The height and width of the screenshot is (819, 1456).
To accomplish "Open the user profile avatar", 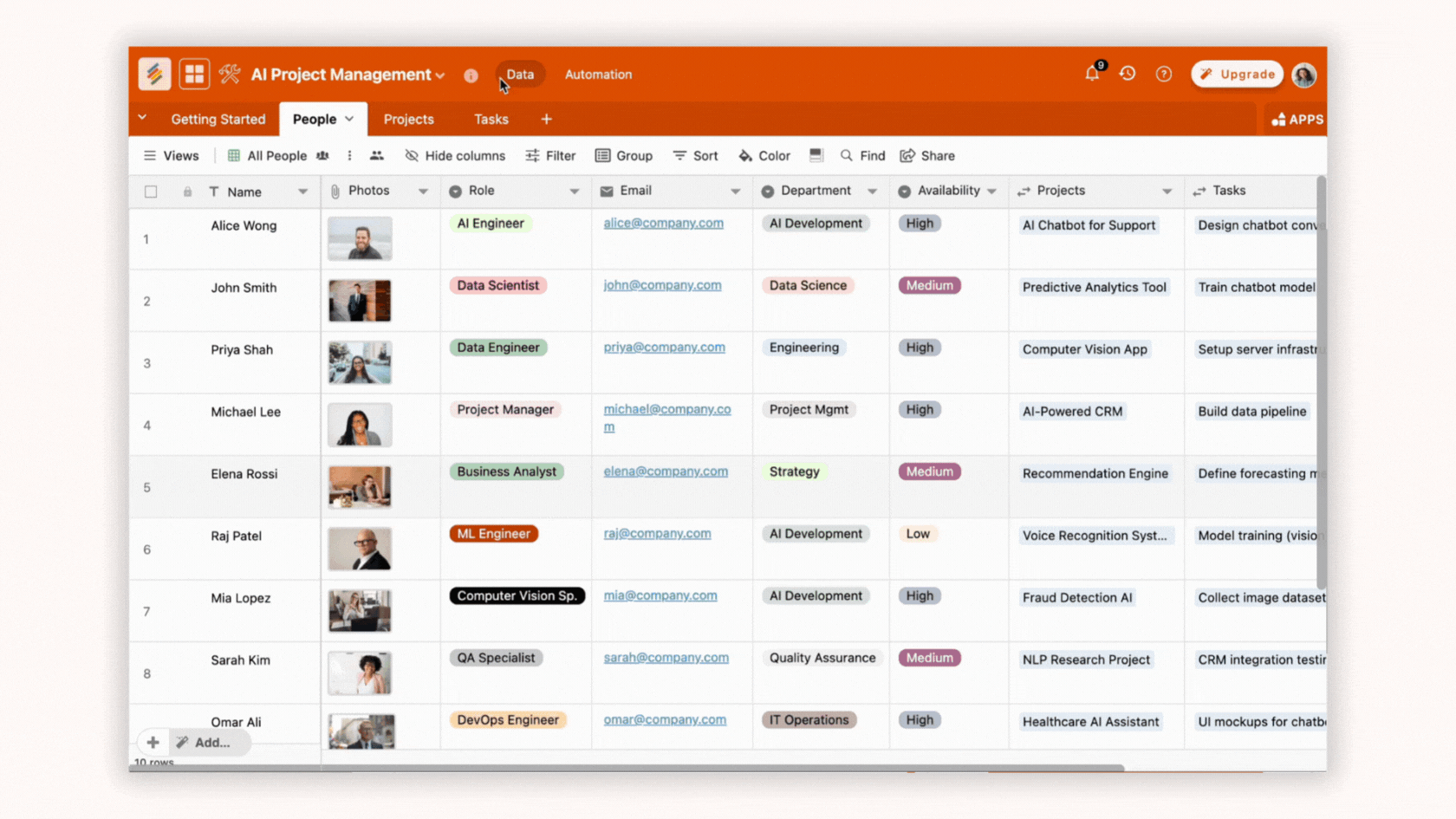I will tap(1303, 75).
